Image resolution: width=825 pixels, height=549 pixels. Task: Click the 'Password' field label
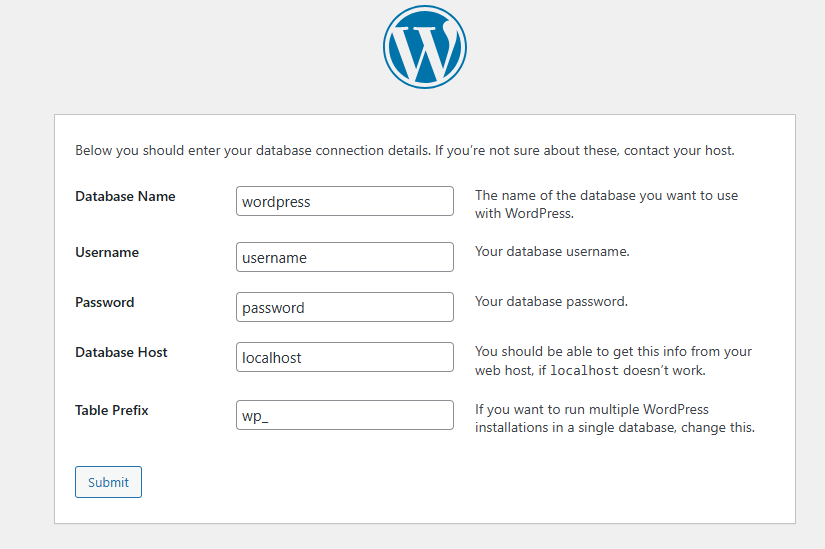[x=105, y=302]
